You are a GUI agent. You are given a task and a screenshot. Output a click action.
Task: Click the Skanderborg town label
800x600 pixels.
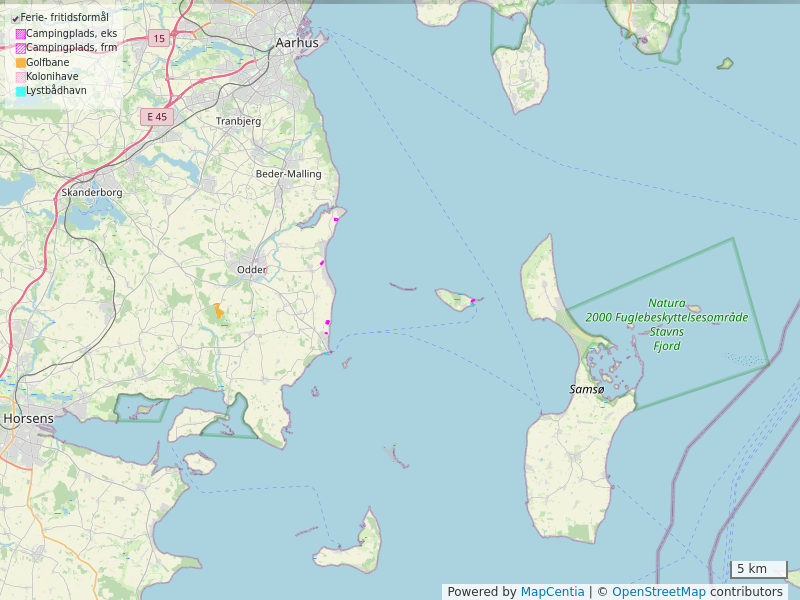tap(92, 192)
